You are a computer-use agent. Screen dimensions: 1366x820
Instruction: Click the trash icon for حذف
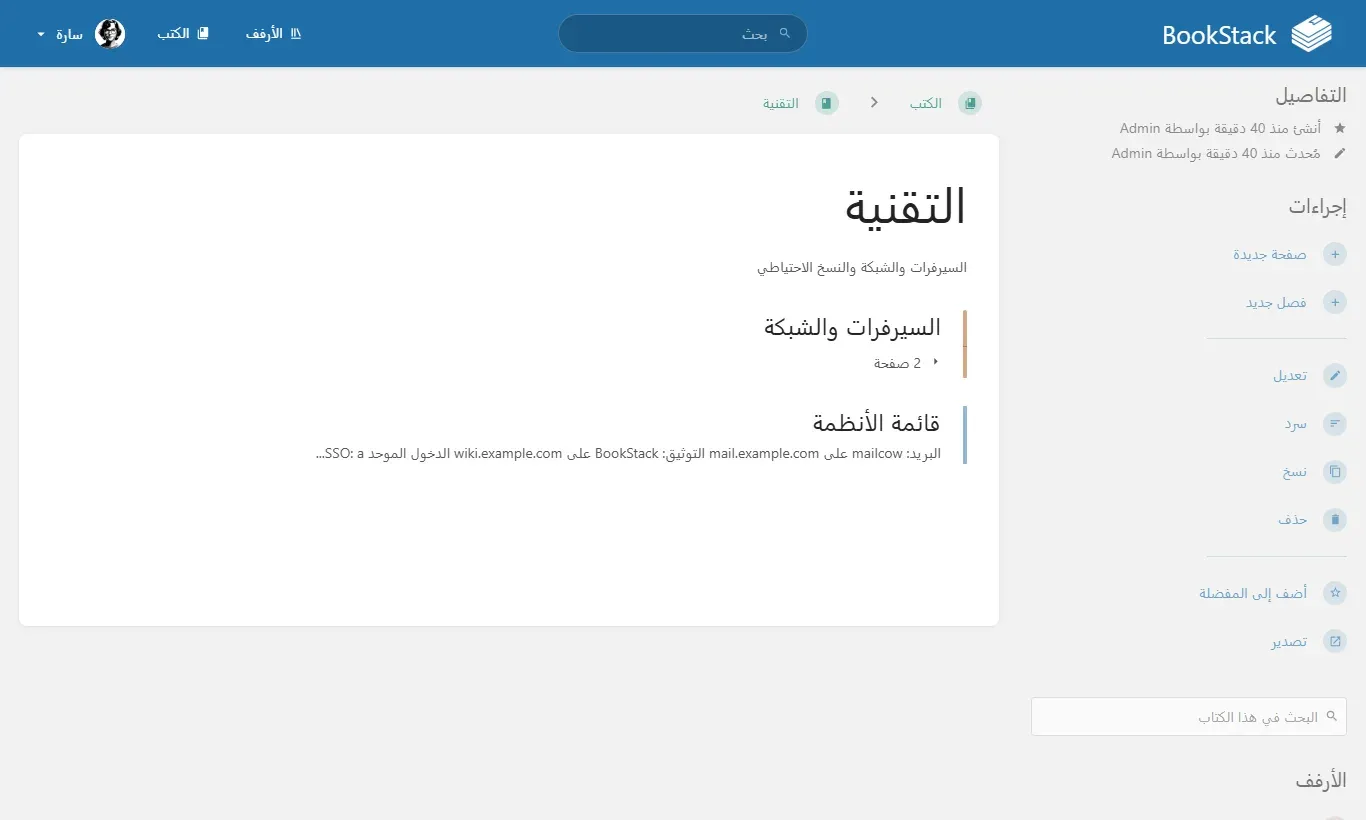[1334, 520]
